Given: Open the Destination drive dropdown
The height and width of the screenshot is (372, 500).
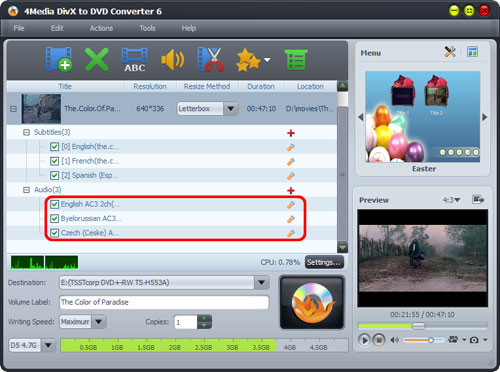Looking at the screenshot, I should 262,282.
